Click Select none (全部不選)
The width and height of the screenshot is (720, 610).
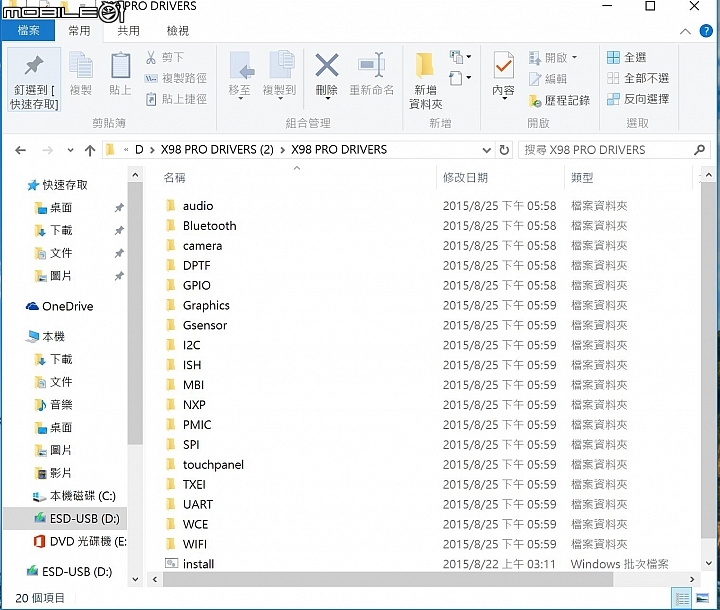638,78
